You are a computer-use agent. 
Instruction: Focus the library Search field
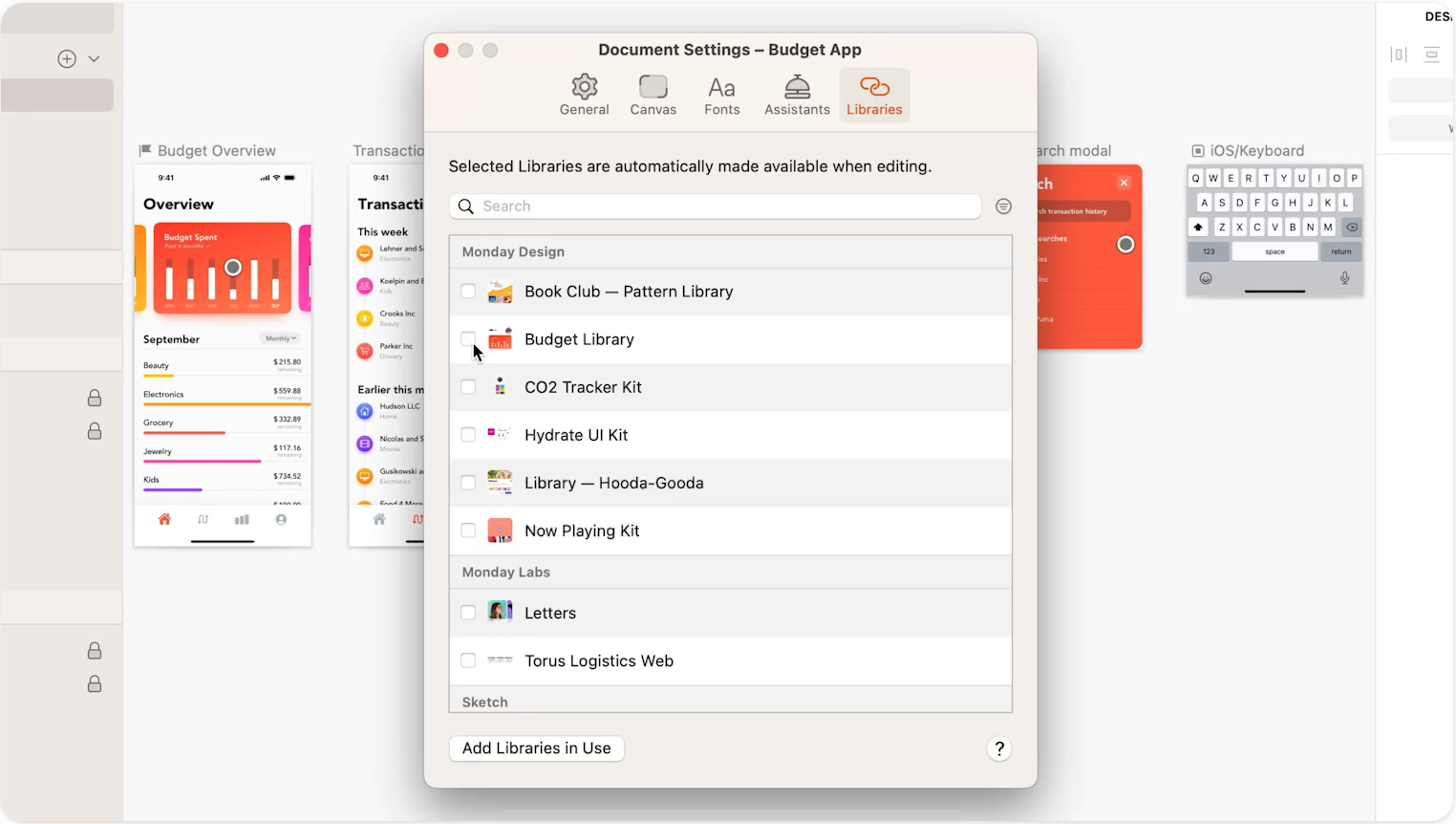click(x=726, y=206)
